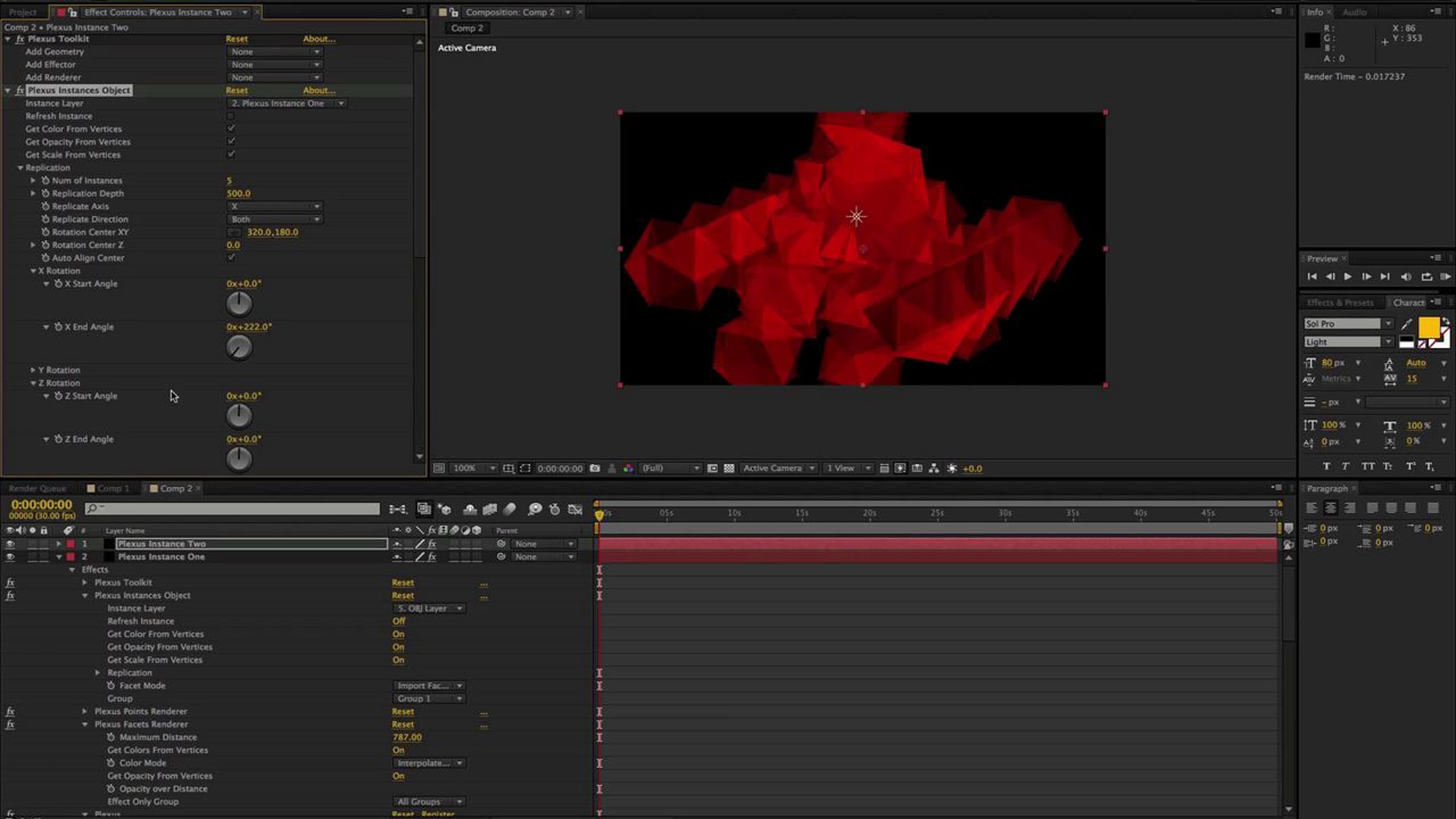Click the Brainstorm icon in timeline toolbar

coord(534,509)
